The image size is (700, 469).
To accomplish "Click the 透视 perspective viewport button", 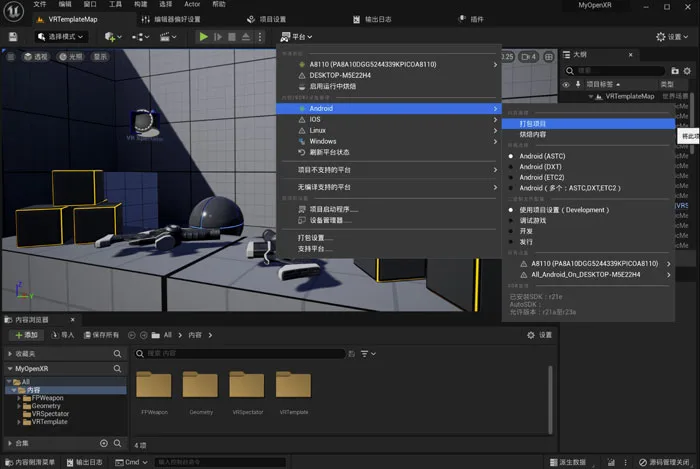I will (x=36, y=57).
